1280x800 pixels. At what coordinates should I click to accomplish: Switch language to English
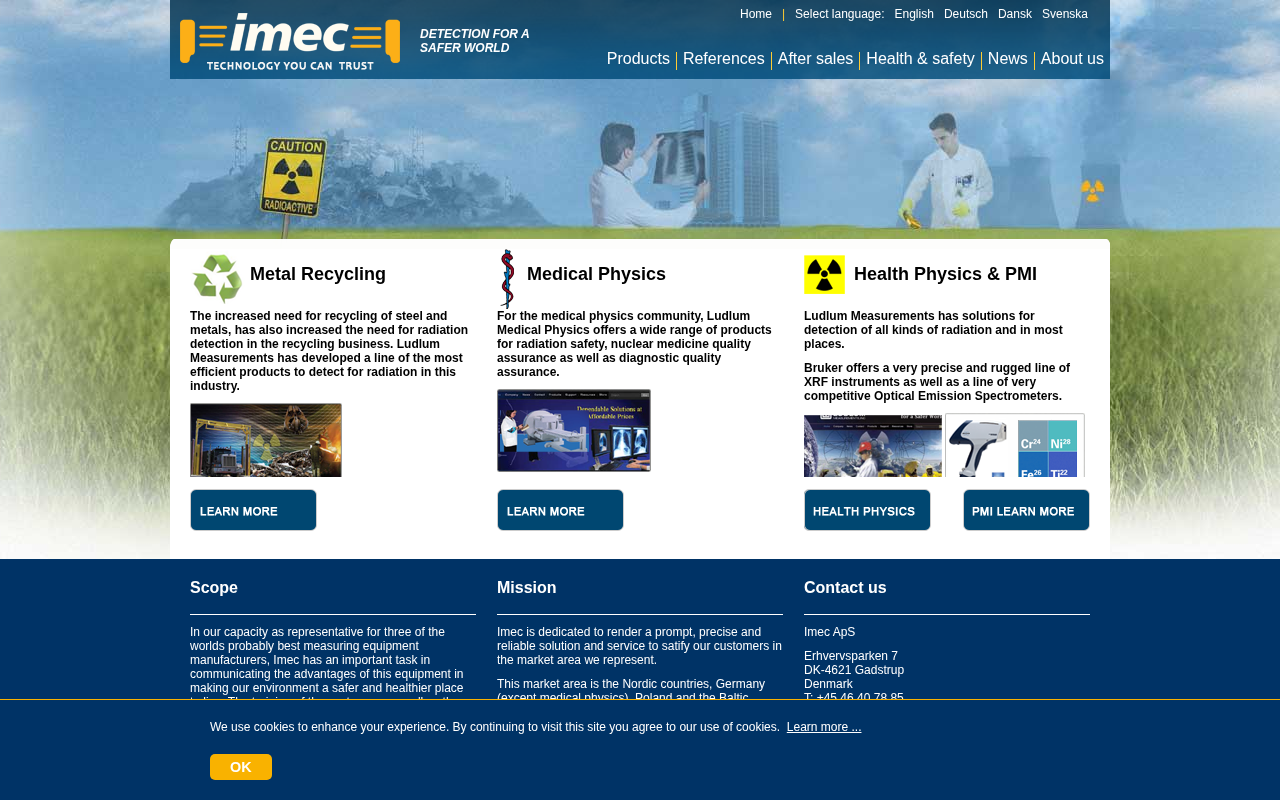tap(914, 14)
